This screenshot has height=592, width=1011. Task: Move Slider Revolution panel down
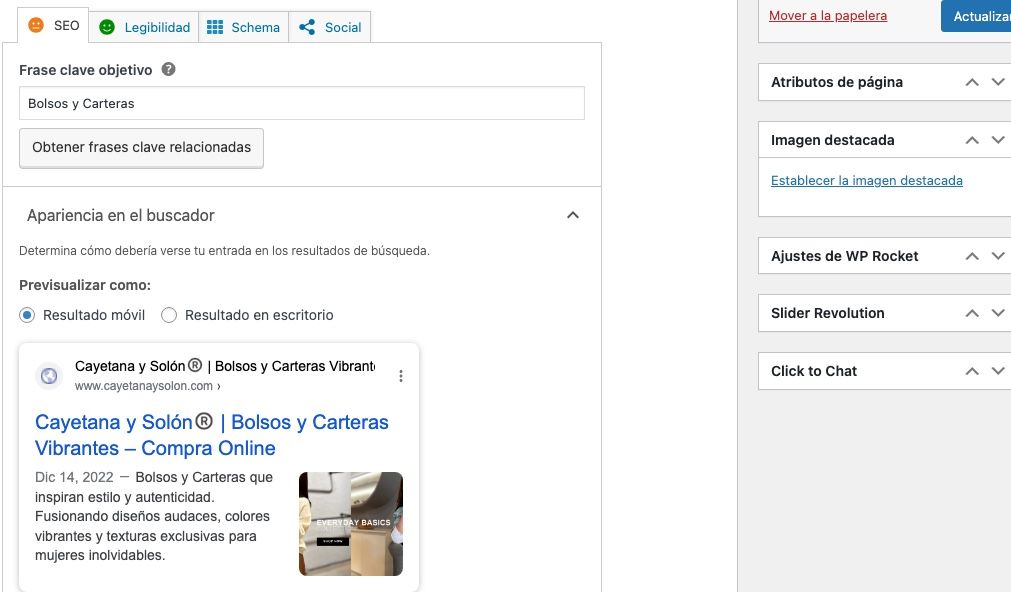[x=997, y=313]
